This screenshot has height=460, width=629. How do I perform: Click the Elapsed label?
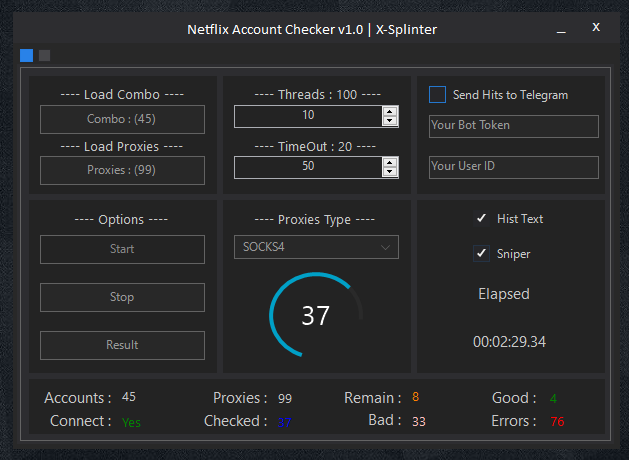(504, 294)
